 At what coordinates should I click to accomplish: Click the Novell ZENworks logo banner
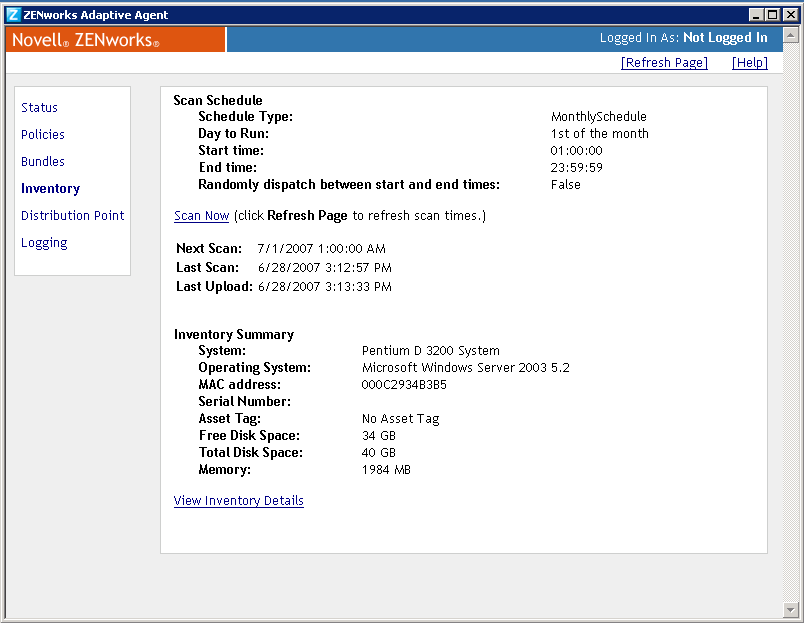coord(115,39)
